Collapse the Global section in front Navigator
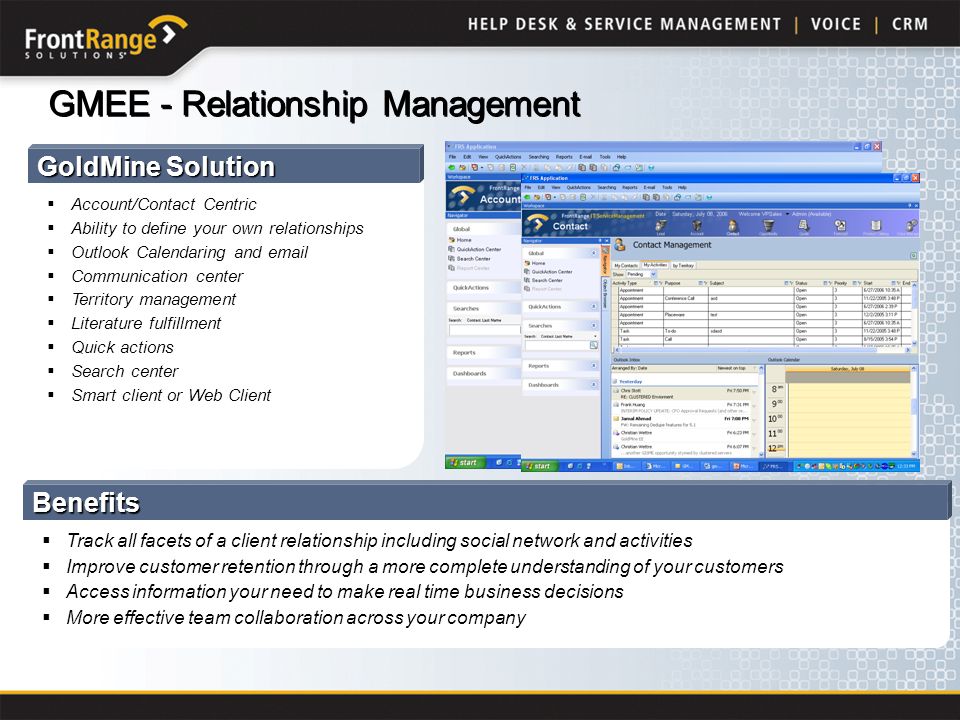960x720 pixels. coord(593,253)
